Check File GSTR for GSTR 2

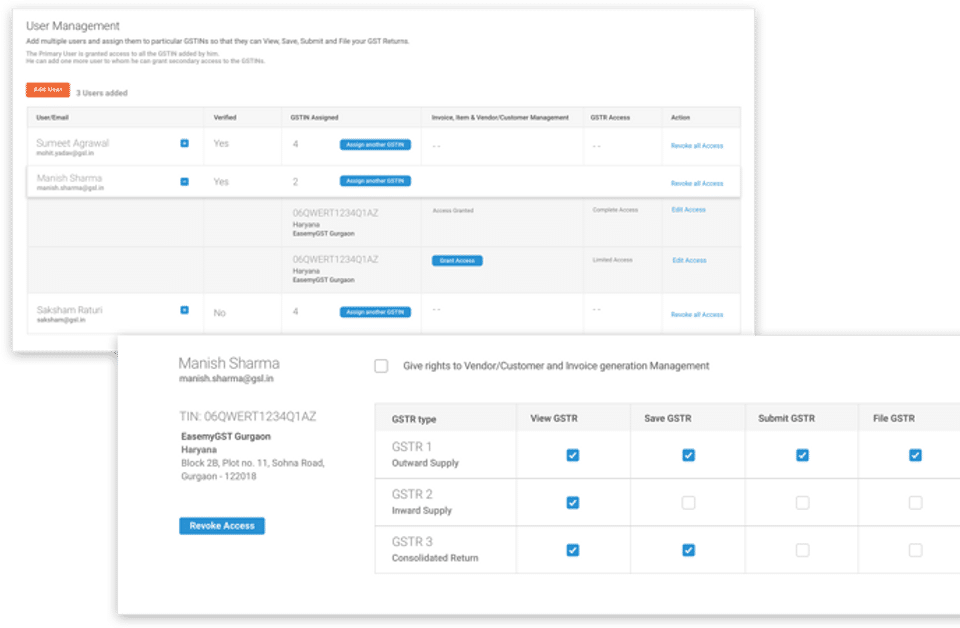(915, 503)
